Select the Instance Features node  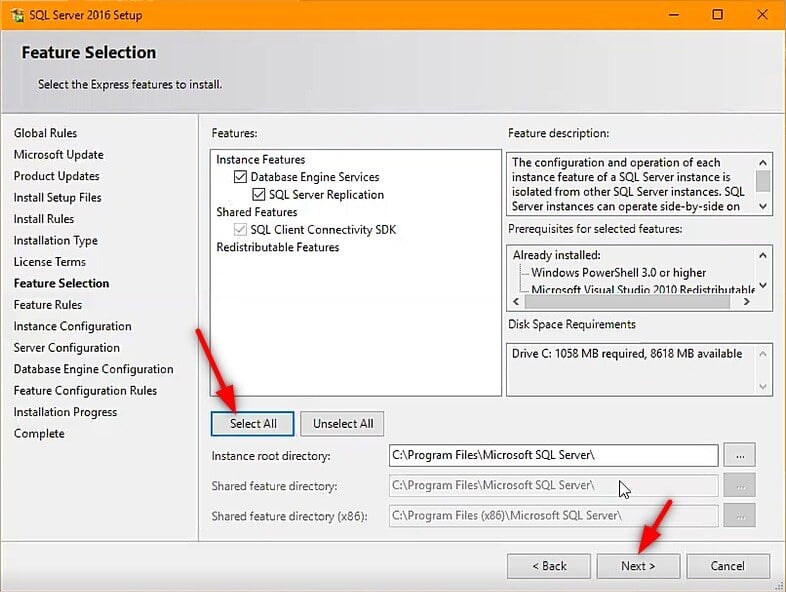pyautogui.click(x=261, y=159)
